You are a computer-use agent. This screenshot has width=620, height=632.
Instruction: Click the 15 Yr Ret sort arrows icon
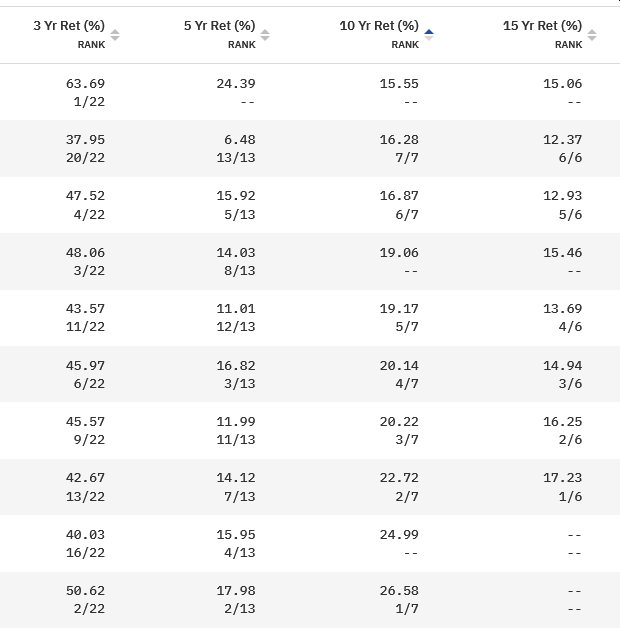592,35
